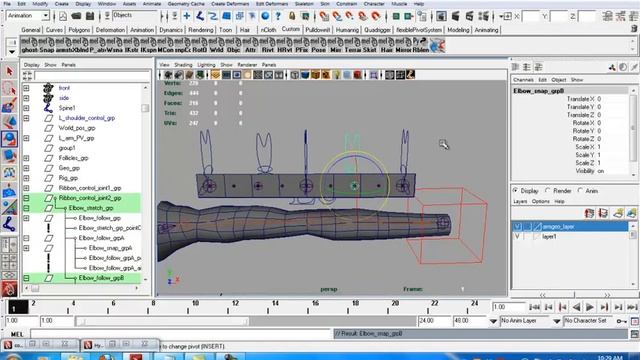Click the 'Pose' MEL shelf button

point(319,45)
